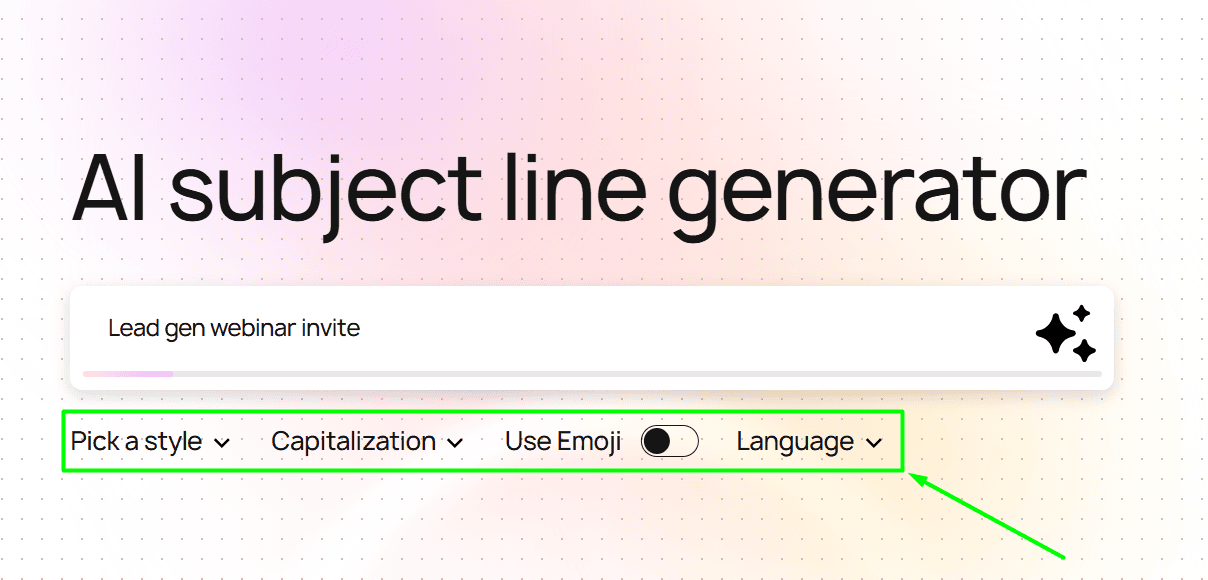Select the Use Emoji label text
Screen dimensions: 1208x580
pyautogui.click(x=563, y=440)
